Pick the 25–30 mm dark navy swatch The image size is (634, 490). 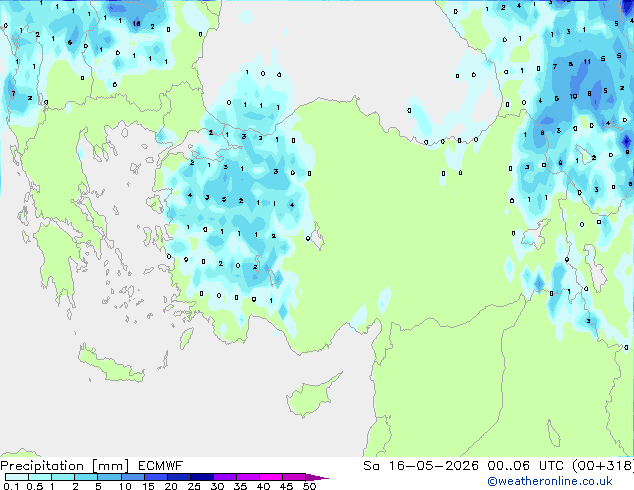[x=201, y=477]
